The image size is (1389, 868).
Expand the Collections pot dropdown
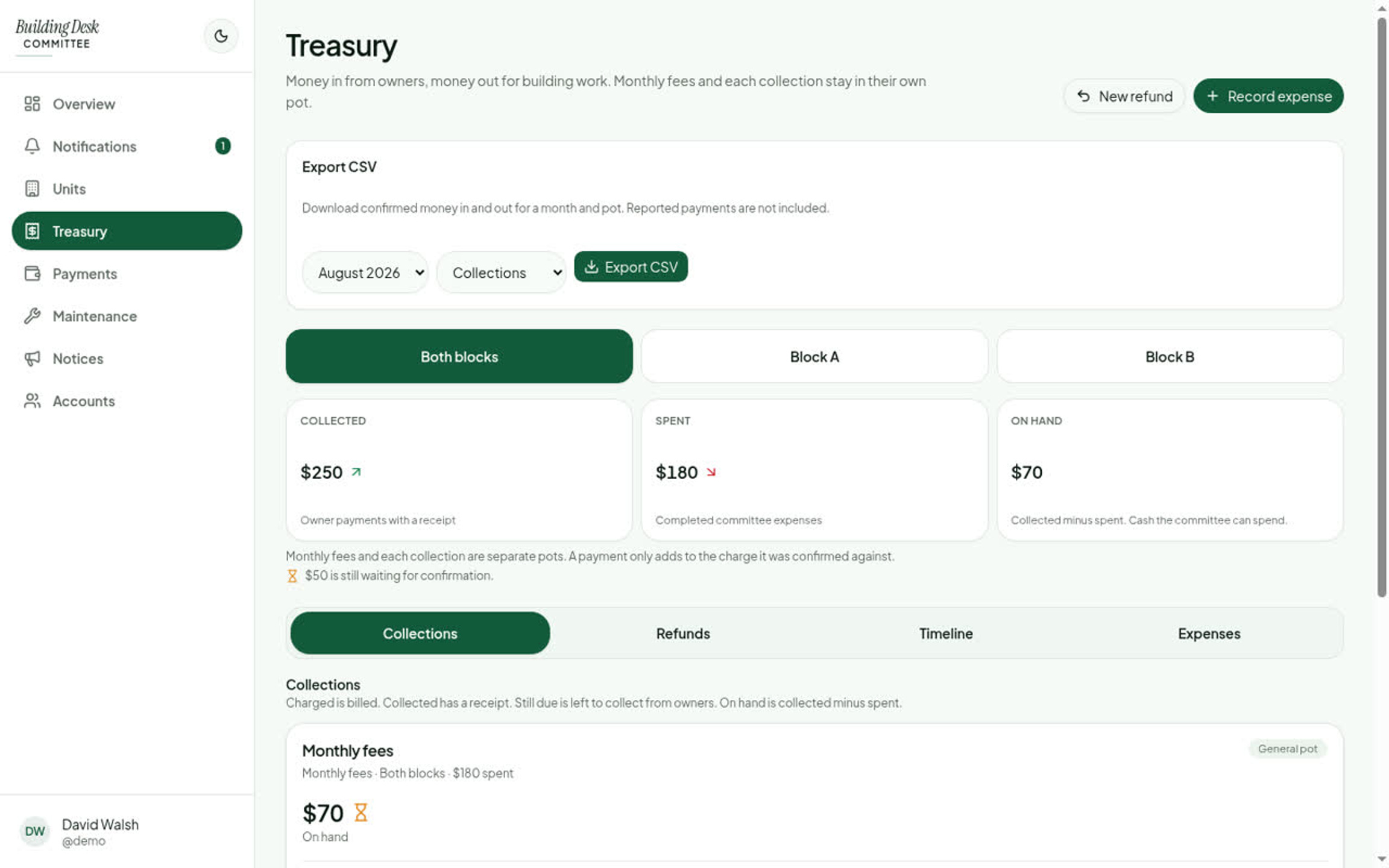coord(501,272)
